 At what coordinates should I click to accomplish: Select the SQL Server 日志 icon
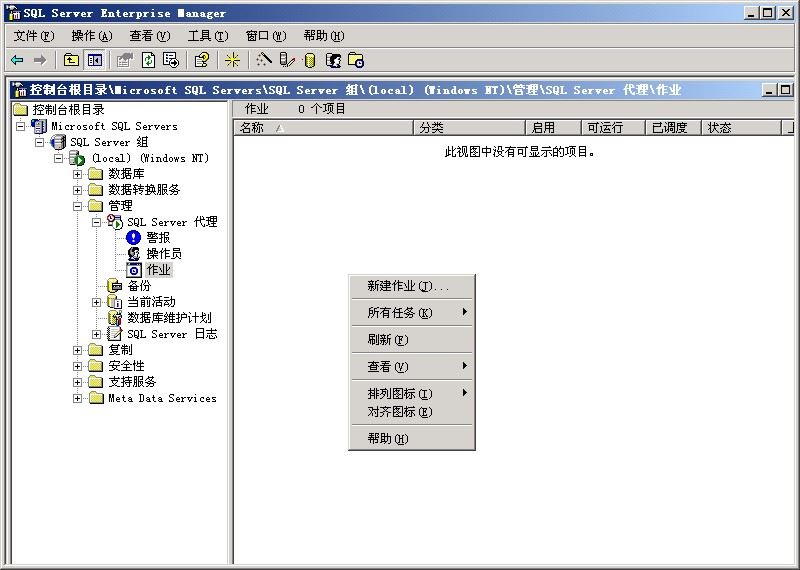coord(115,334)
